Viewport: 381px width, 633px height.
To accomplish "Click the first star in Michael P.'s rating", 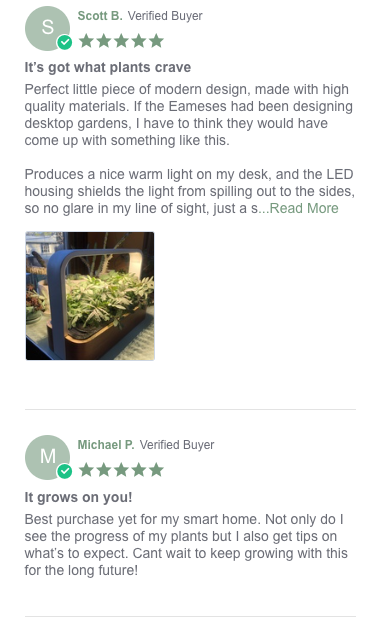I will pos(86,470).
